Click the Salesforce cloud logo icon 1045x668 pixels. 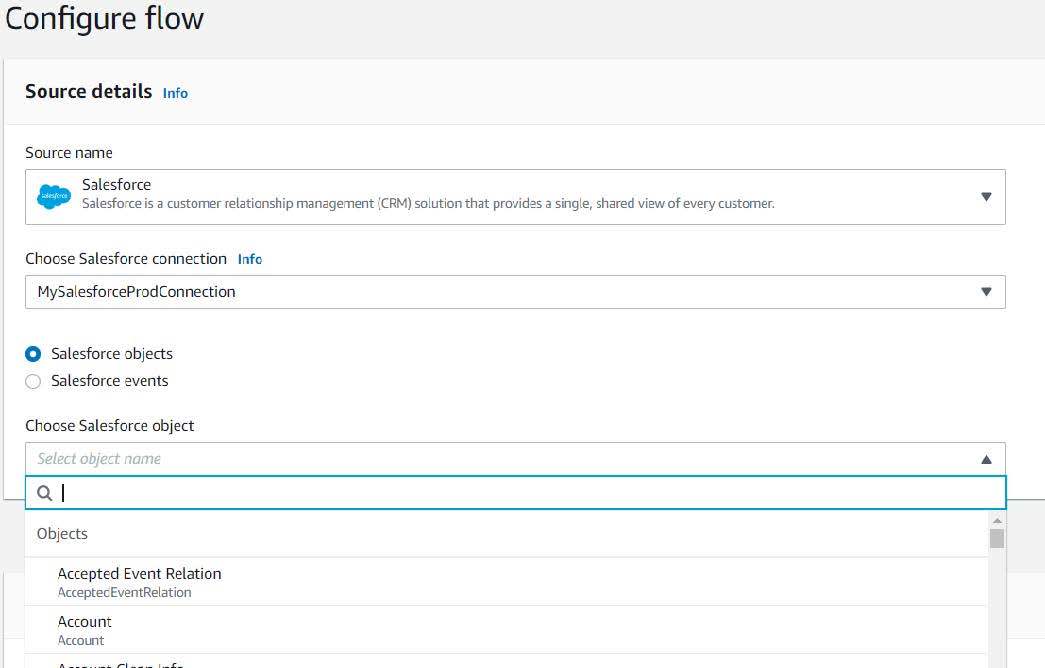[x=54, y=197]
